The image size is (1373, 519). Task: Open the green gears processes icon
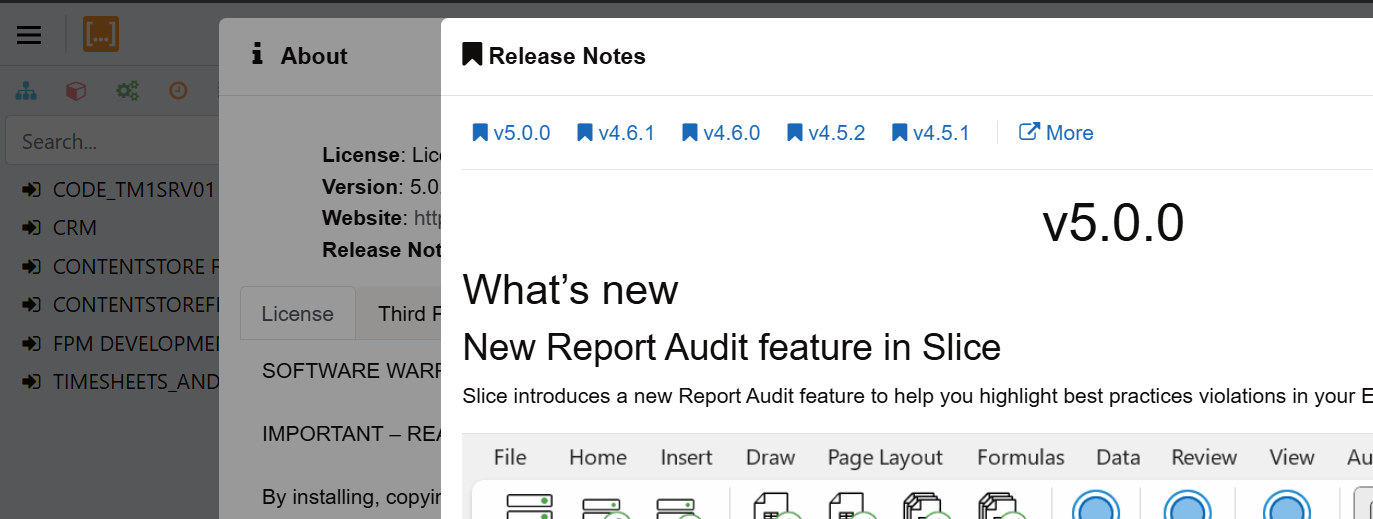tap(127, 91)
